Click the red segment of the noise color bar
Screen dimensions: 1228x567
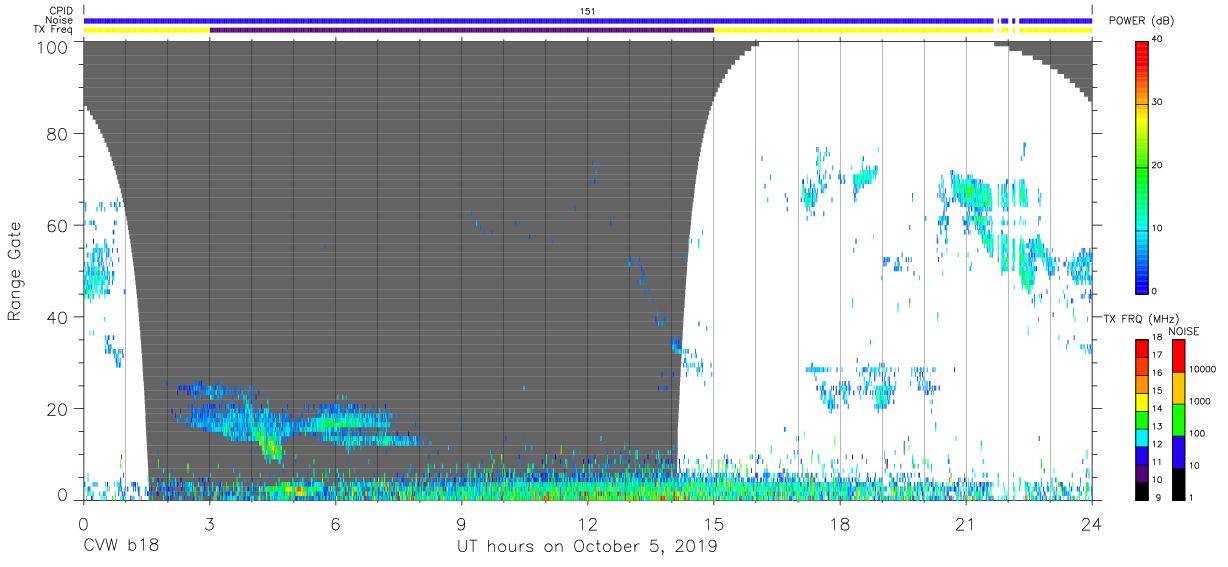point(1178,355)
